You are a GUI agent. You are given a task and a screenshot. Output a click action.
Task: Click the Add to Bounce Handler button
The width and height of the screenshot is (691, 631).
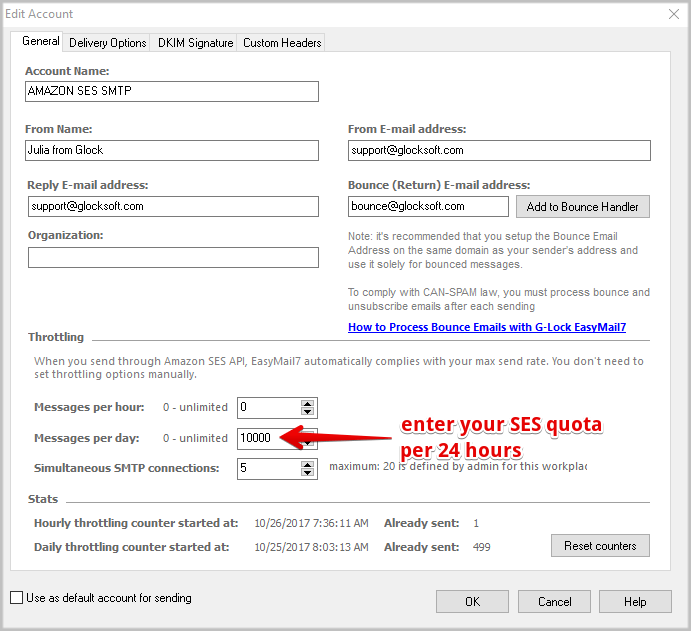point(583,207)
